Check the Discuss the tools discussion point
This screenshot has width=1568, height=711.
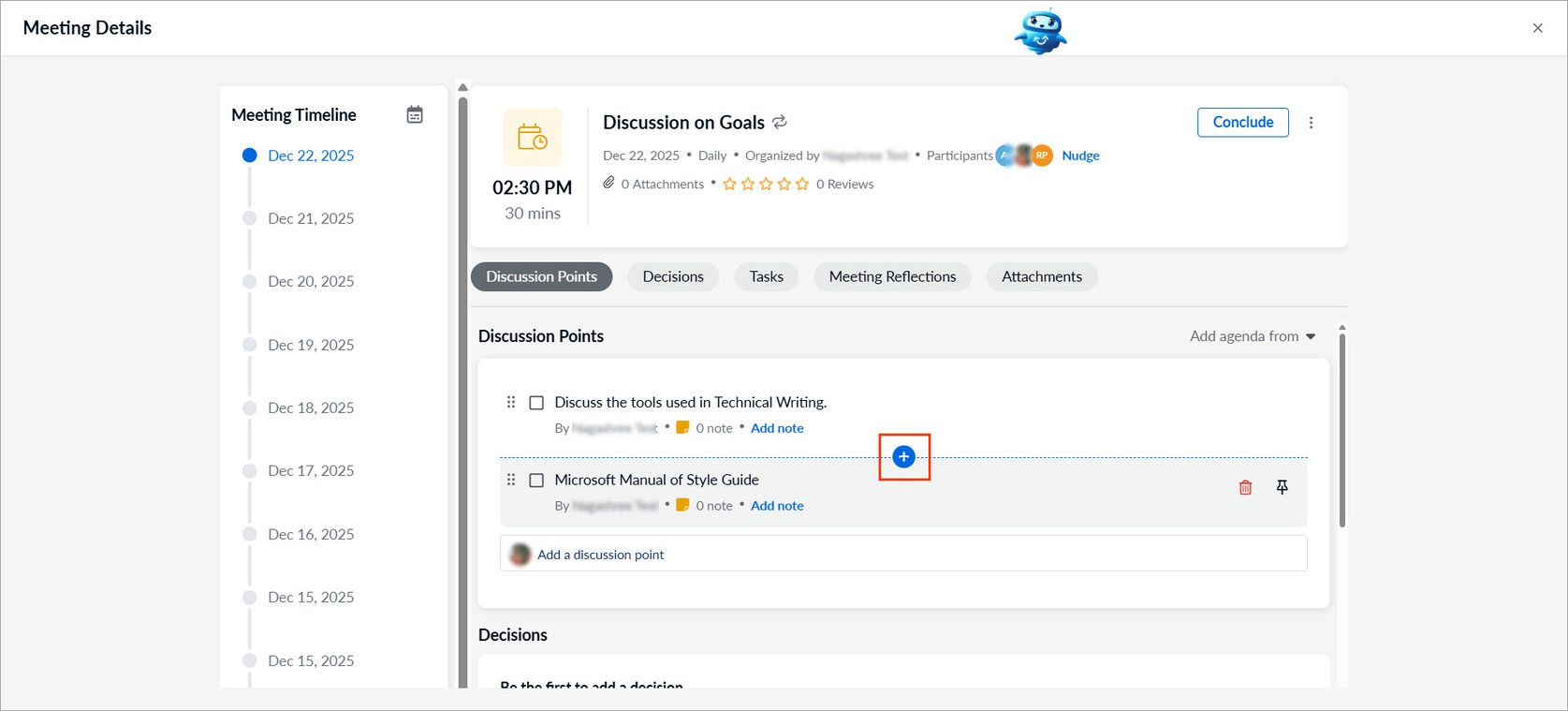click(536, 403)
